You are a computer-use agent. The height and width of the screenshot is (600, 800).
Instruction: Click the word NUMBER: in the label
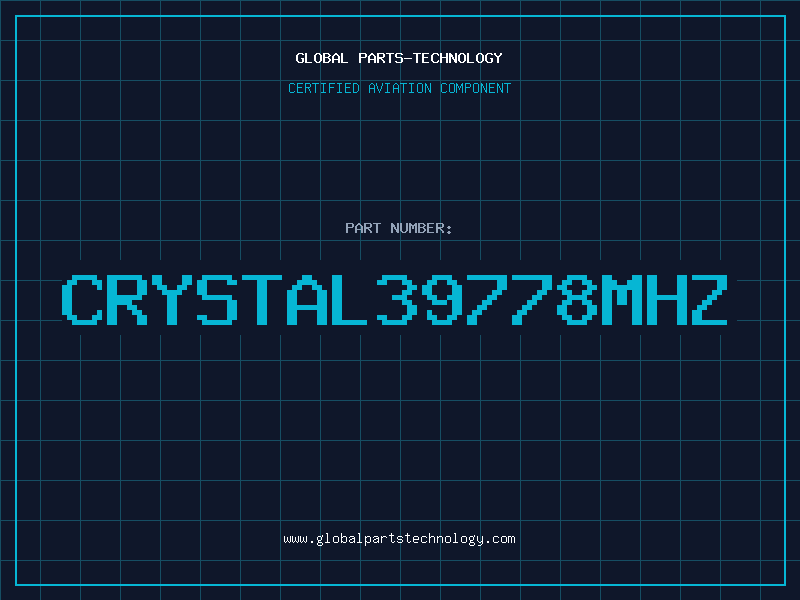coord(421,228)
